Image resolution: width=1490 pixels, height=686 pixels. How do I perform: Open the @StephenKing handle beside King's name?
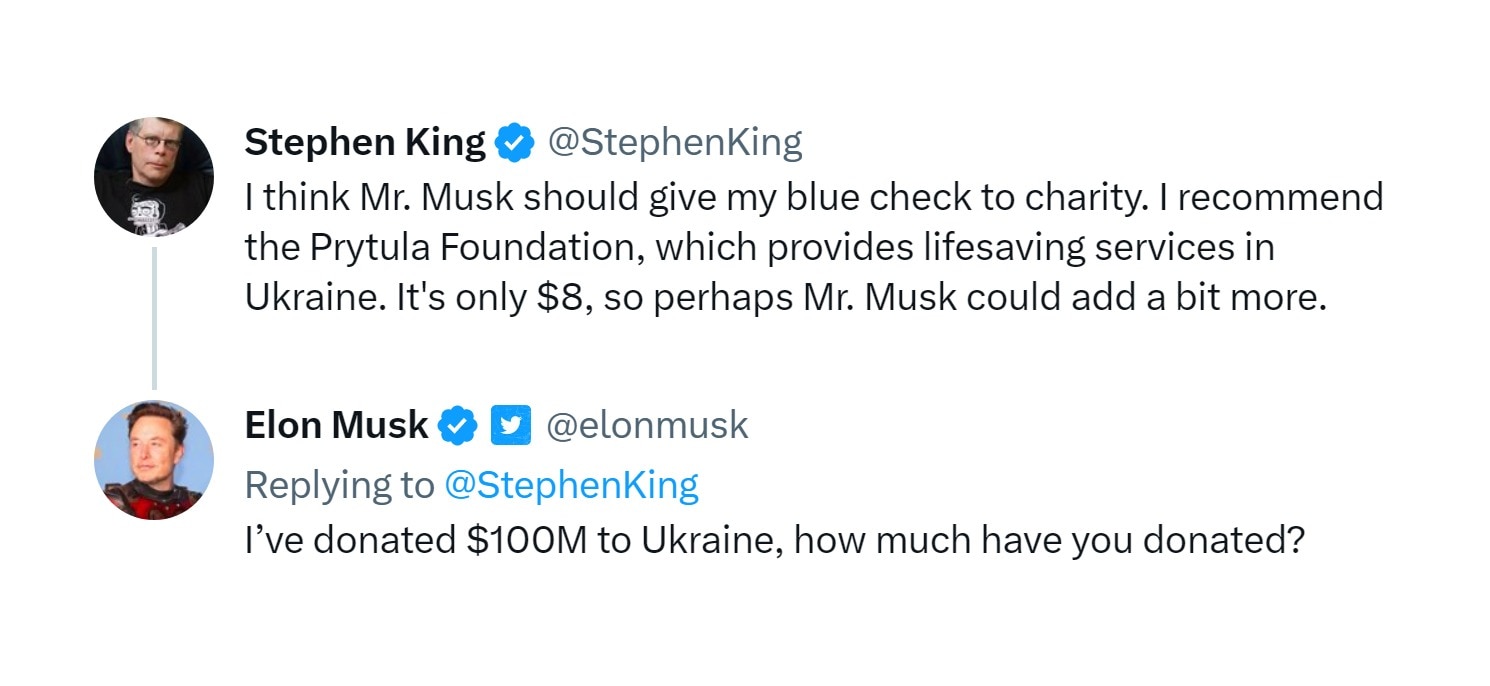[674, 143]
